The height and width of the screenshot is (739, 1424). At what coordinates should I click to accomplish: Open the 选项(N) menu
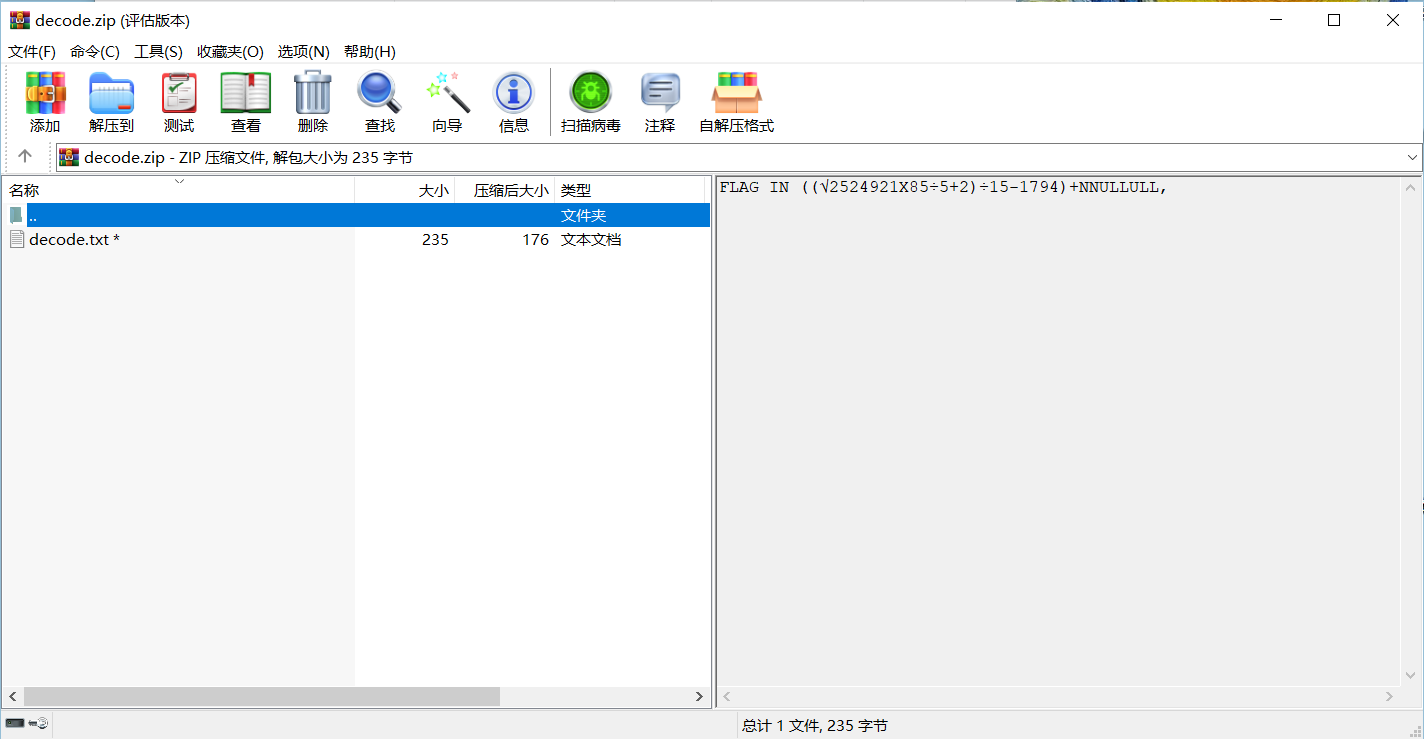click(303, 52)
